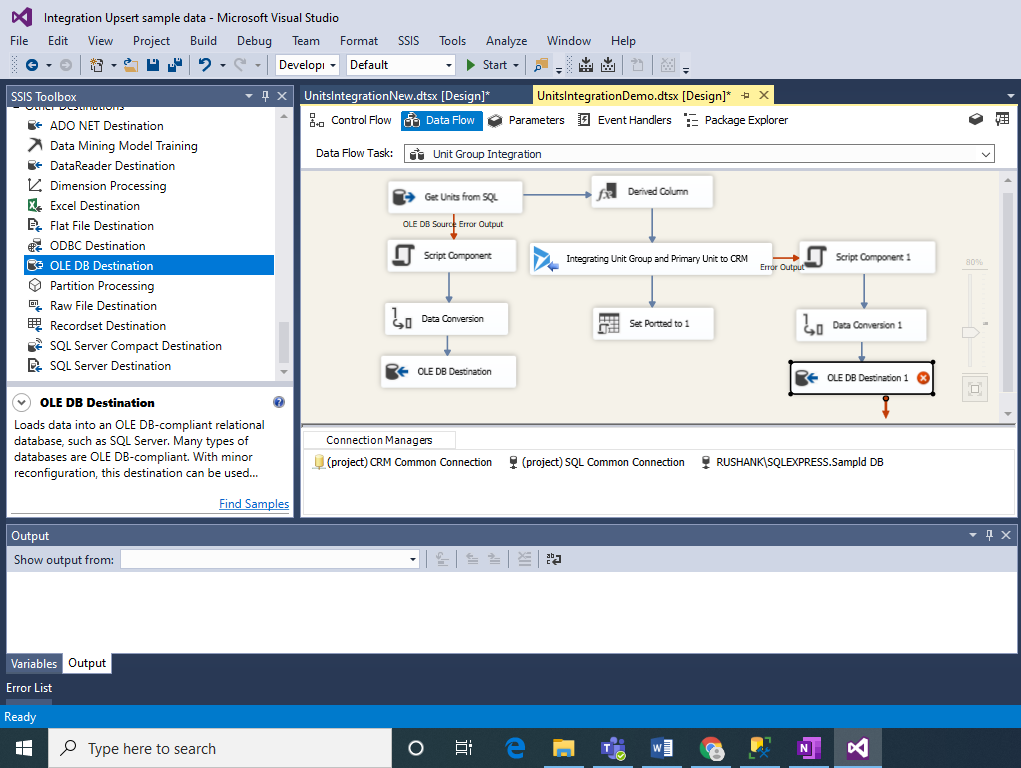Toggle word wrap in the Output pane
The image size is (1021, 768).
(x=553, y=559)
